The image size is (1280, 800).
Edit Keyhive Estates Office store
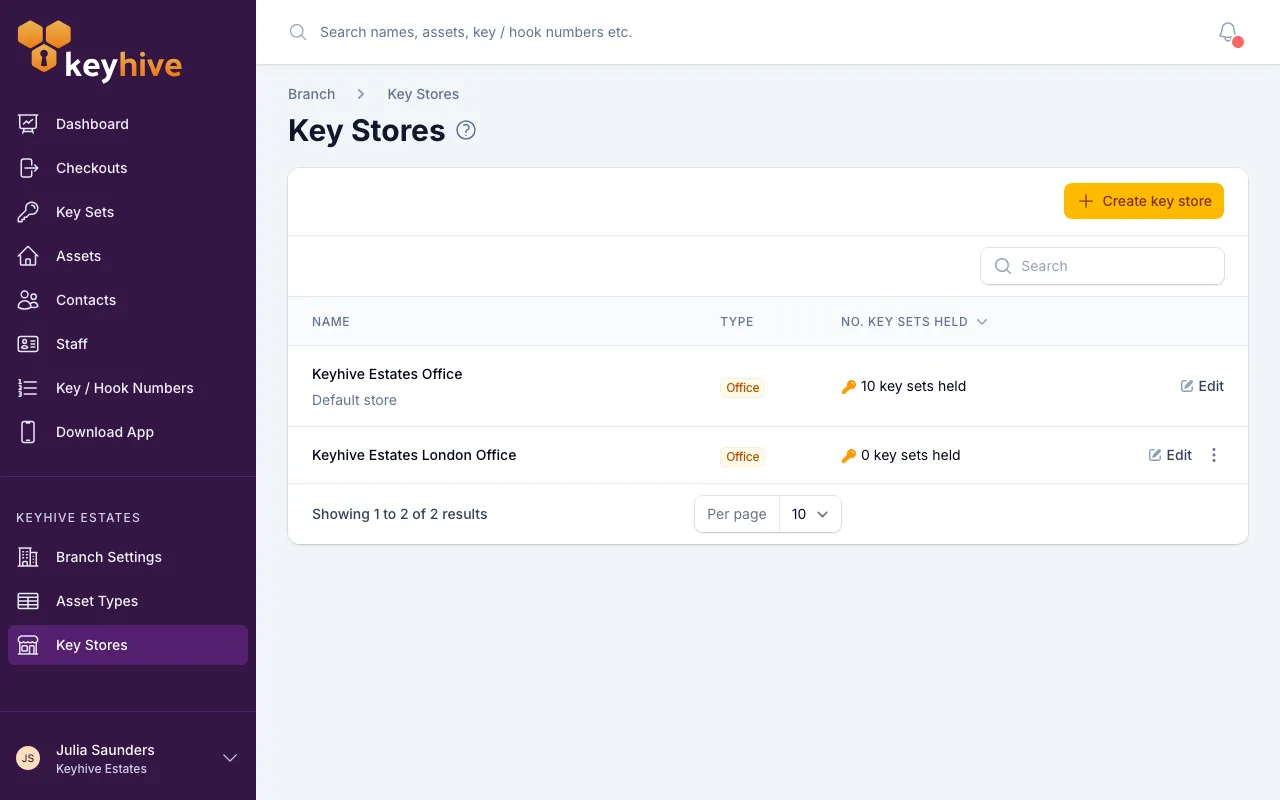[x=1202, y=386]
